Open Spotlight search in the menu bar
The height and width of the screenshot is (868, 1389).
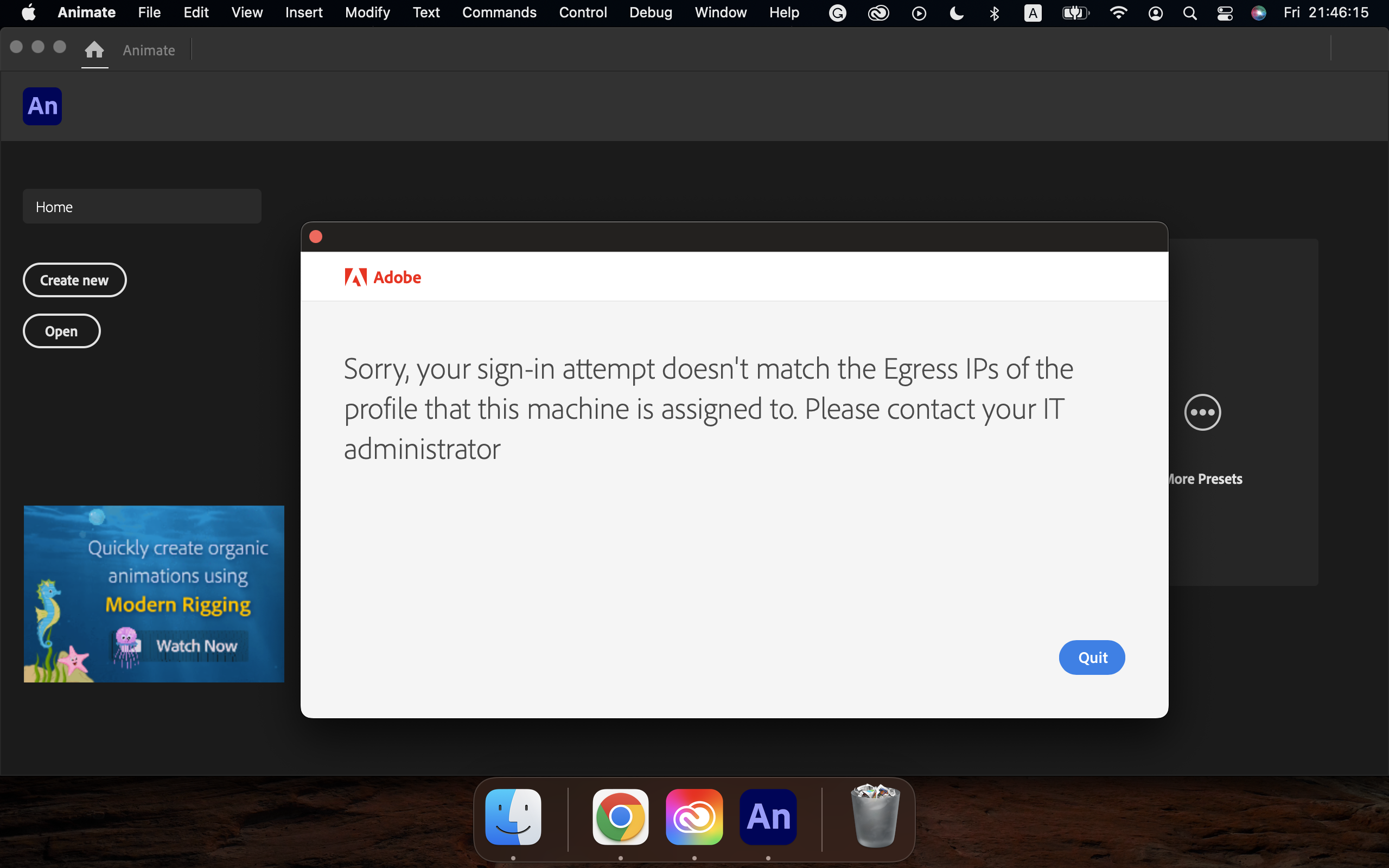tap(1189, 12)
